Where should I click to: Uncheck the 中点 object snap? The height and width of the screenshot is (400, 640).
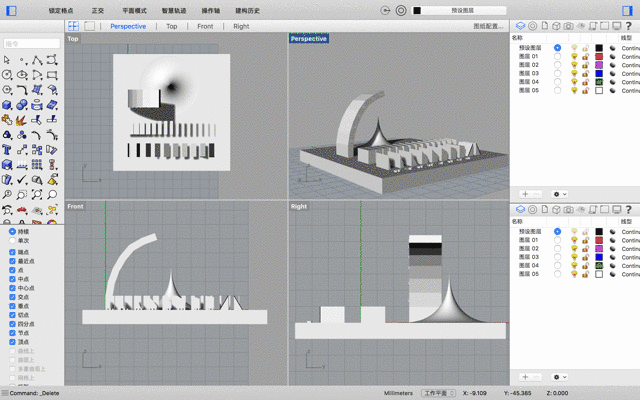tap(12, 279)
